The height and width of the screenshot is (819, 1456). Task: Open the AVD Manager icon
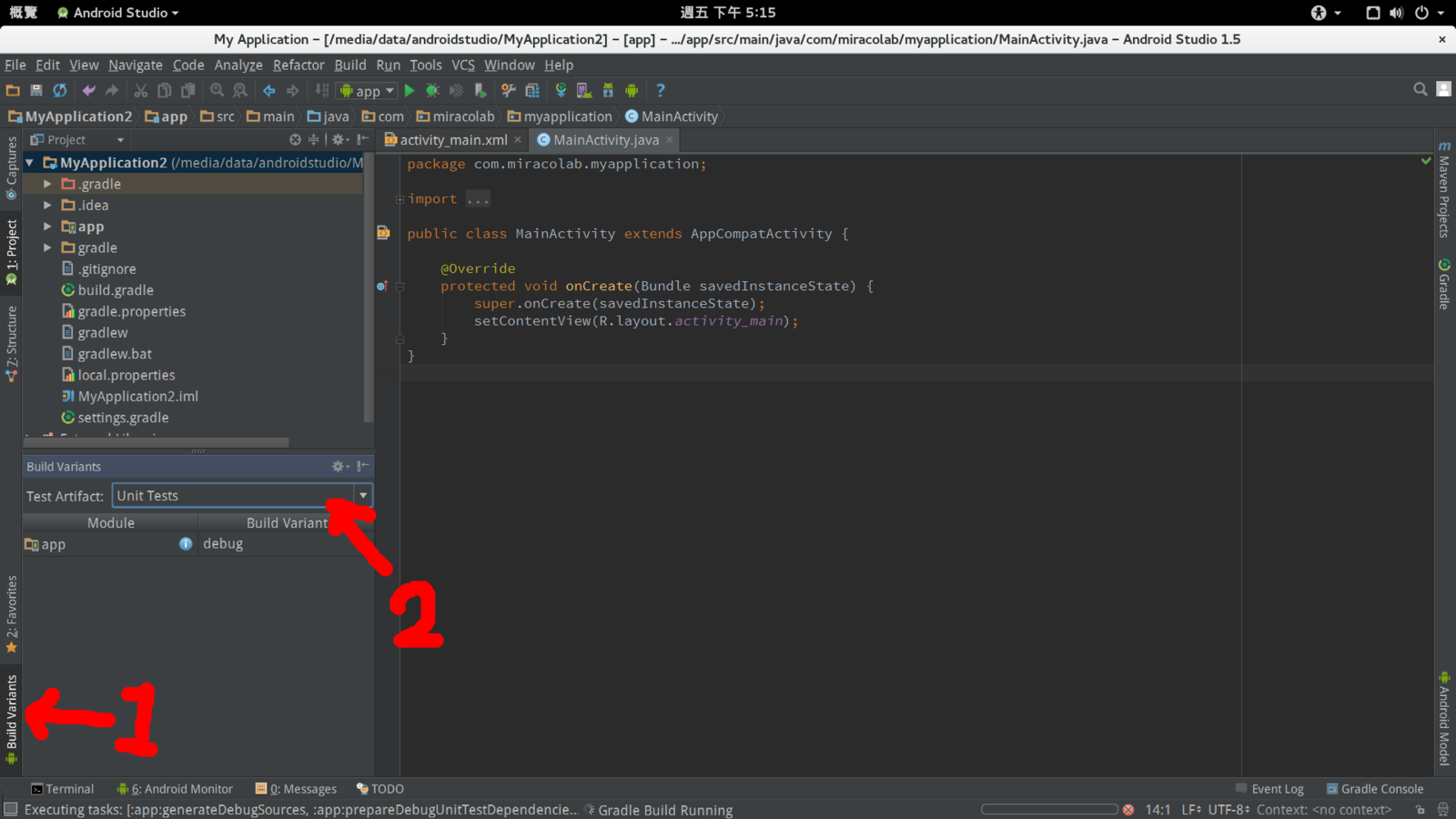pos(584,90)
